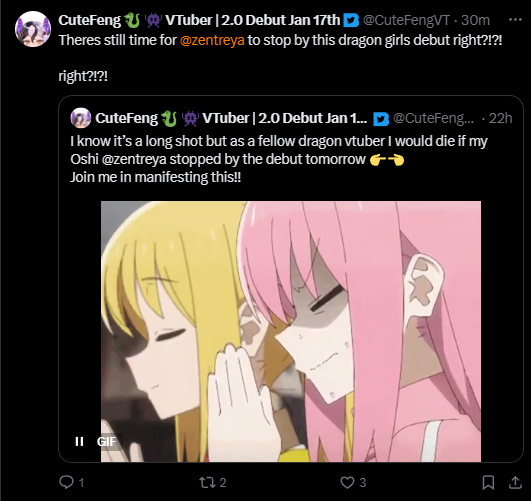
Task: Click the orange @zentreya mention
Action: click(212, 40)
